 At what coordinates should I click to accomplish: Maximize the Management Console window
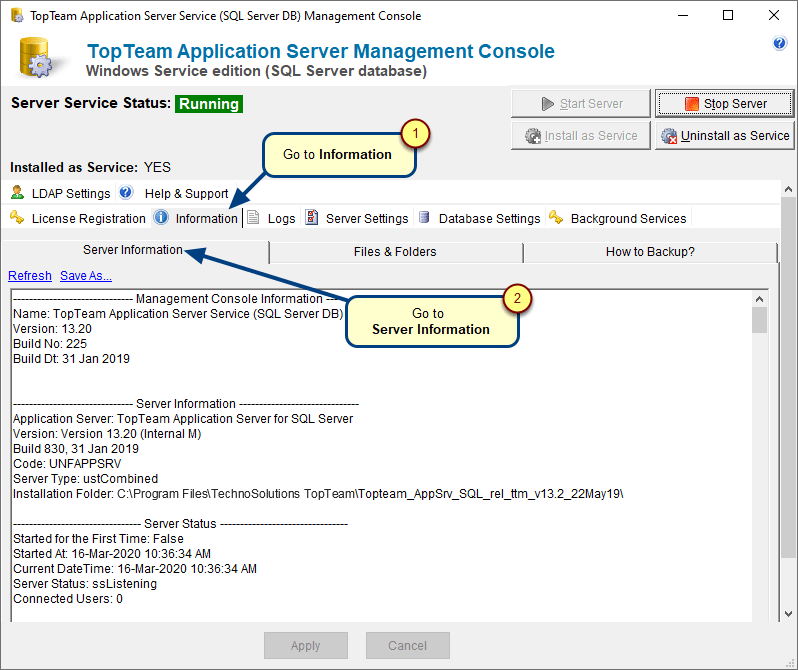(728, 15)
